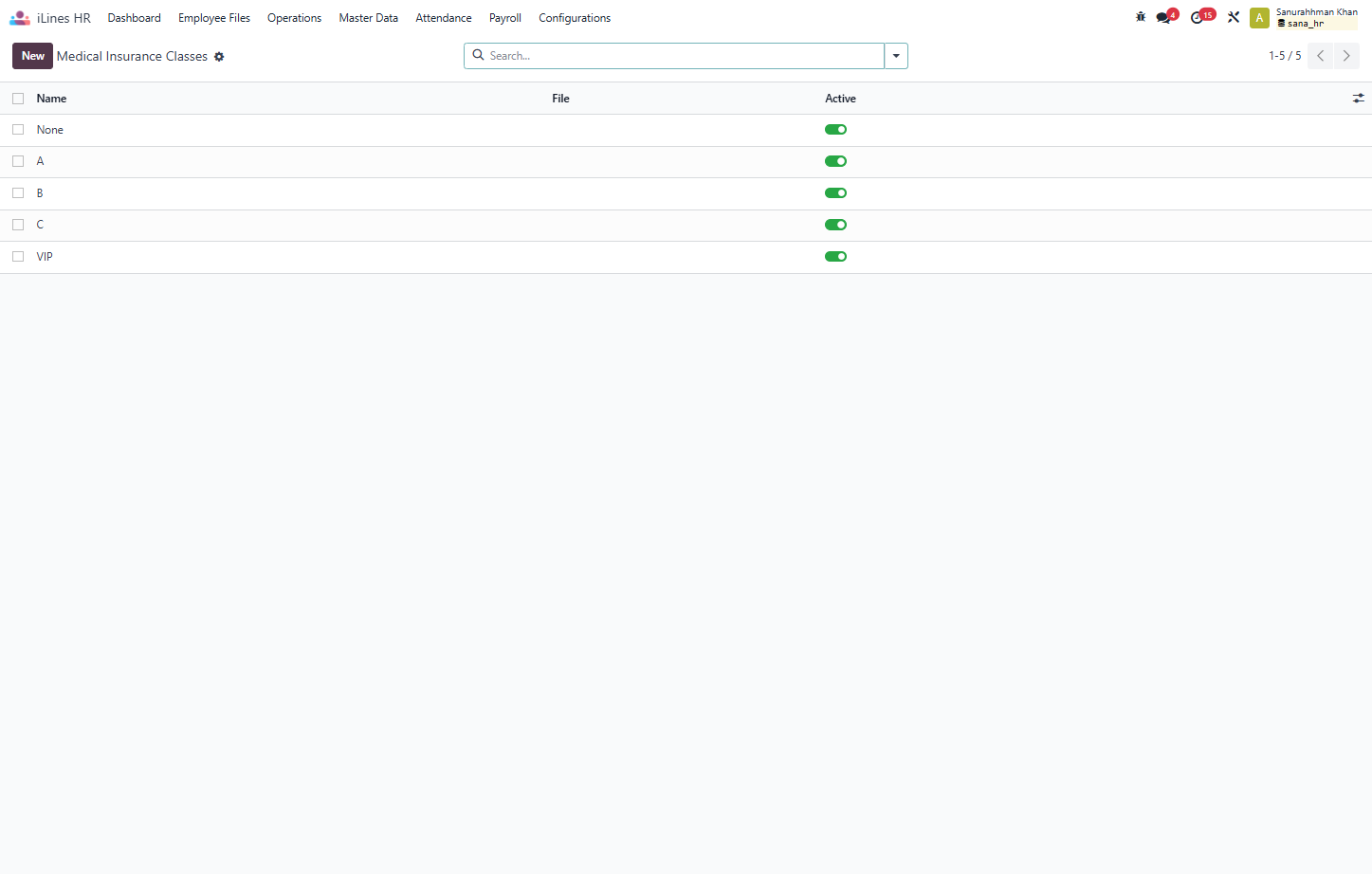
Task: Go to next page arrow
Action: (x=1346, y=56)
